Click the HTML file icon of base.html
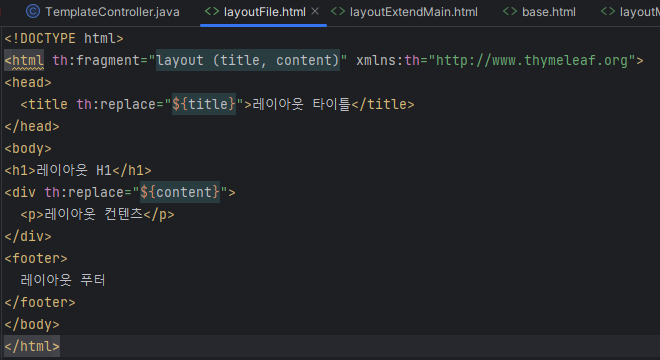Viewport: 660px width, 360px height. click(510, 11)
